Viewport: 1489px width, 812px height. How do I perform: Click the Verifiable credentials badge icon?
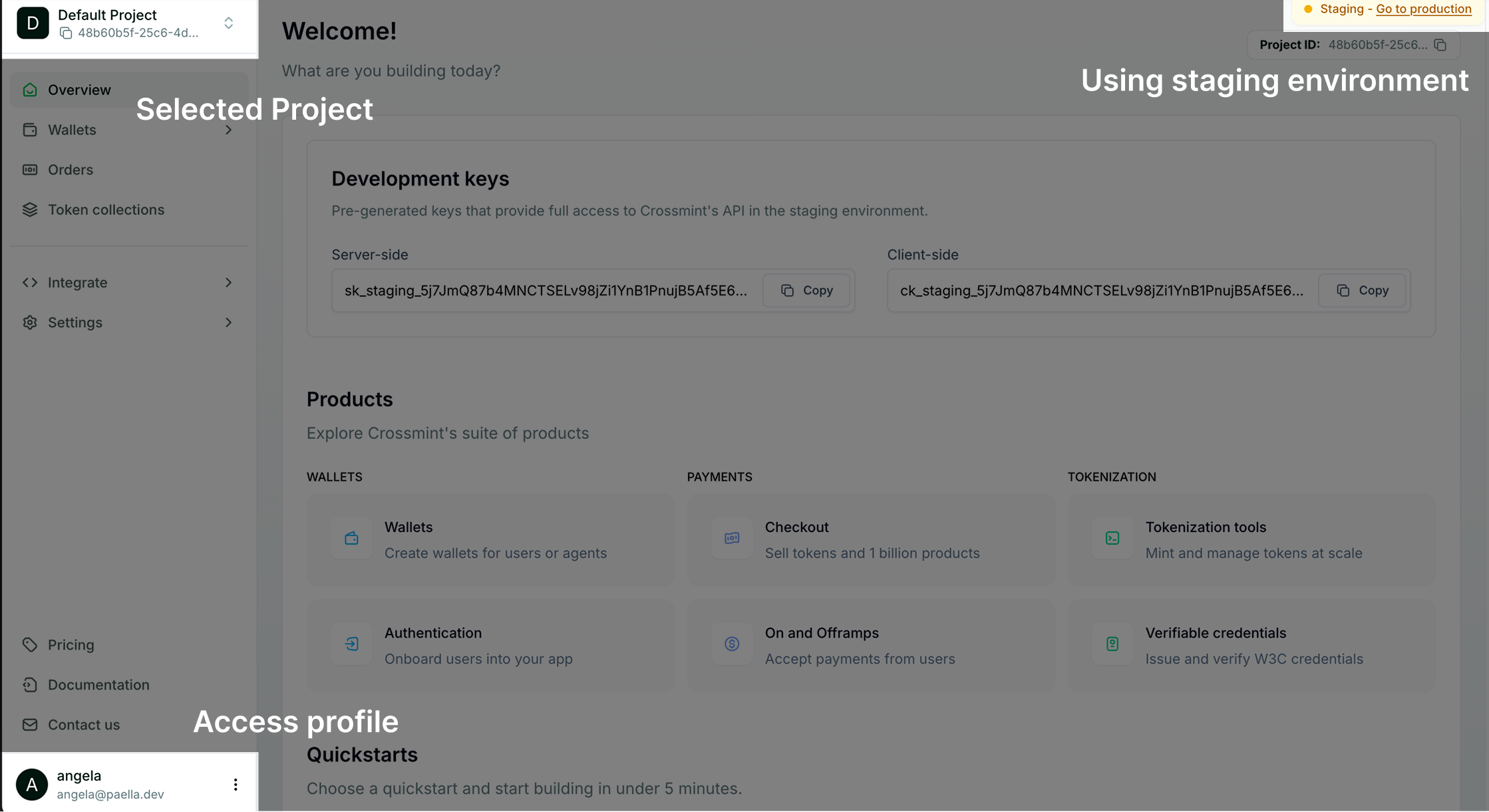tap(1112, 644)
